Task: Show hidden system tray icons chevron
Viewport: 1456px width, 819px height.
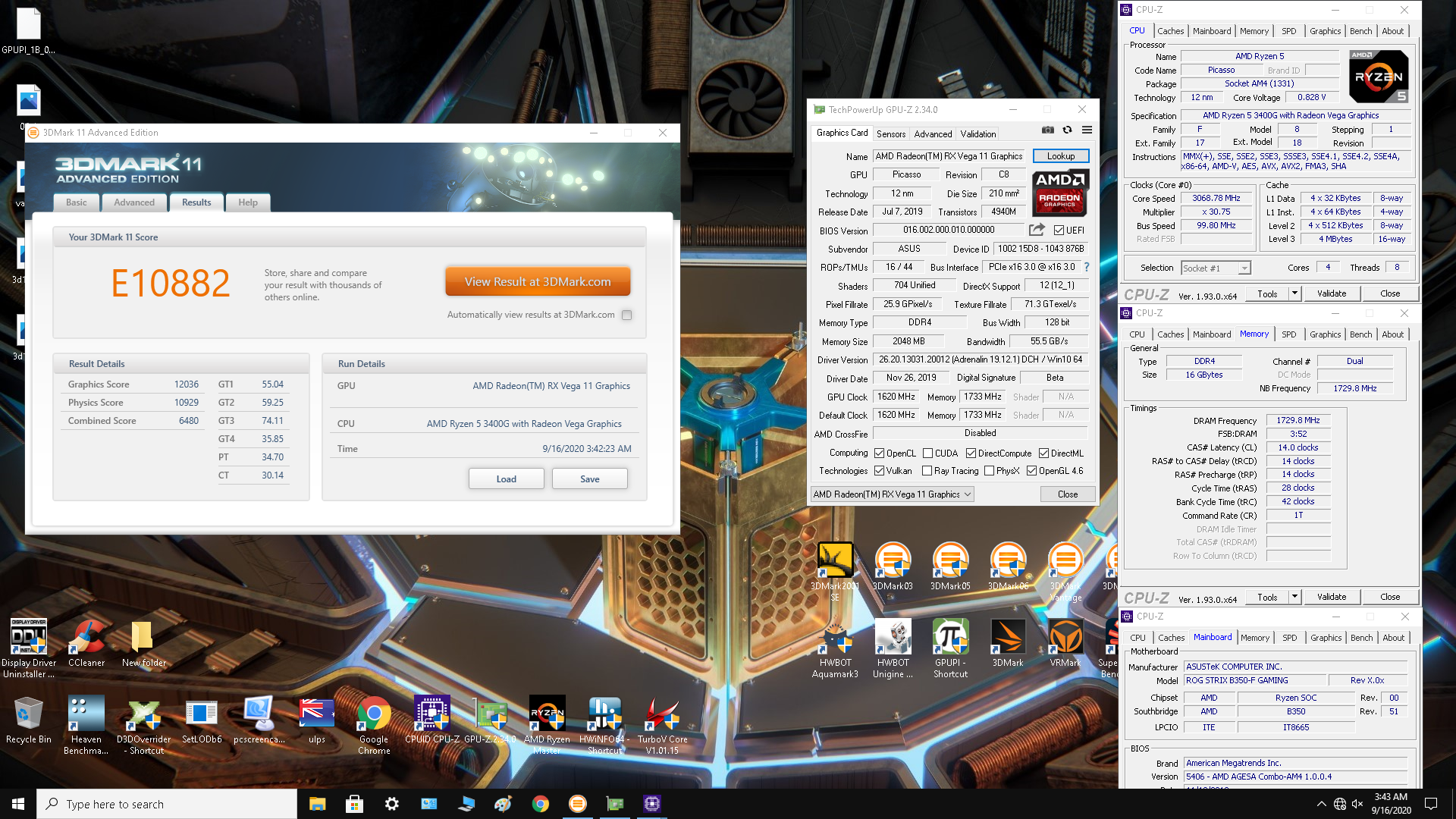Action: point(1322,804)
